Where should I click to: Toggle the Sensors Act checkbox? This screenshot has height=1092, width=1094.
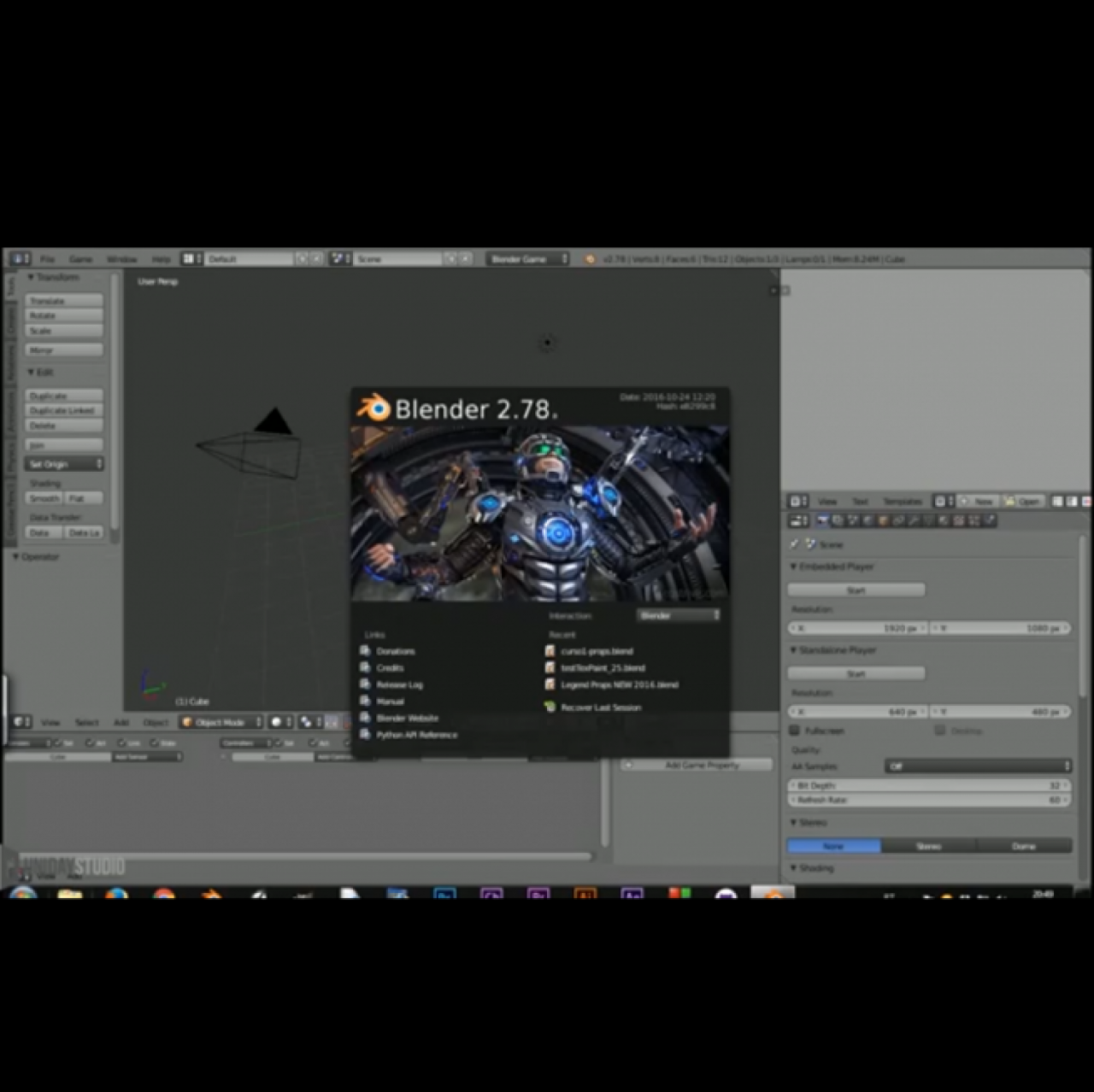[x=89, y=743]
